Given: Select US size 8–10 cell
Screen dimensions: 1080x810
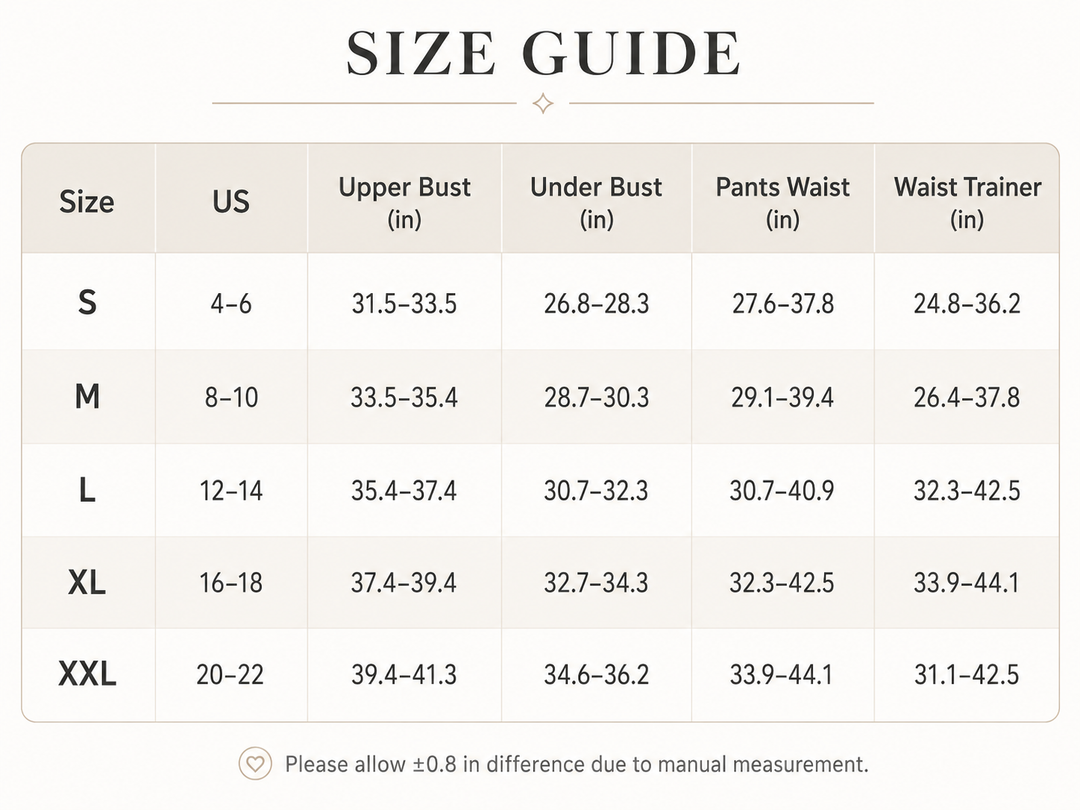Looking at the screenshot, I should point(231,397).
